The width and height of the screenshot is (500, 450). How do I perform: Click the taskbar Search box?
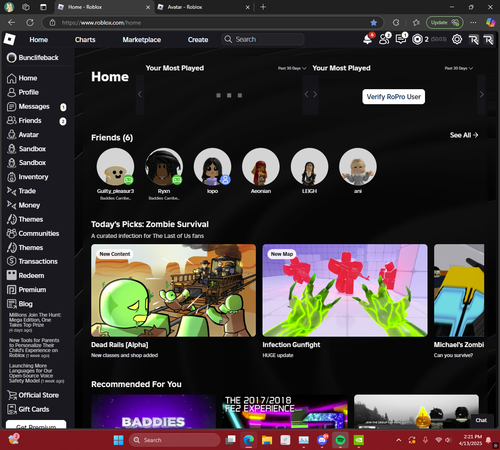click(174, 440)
